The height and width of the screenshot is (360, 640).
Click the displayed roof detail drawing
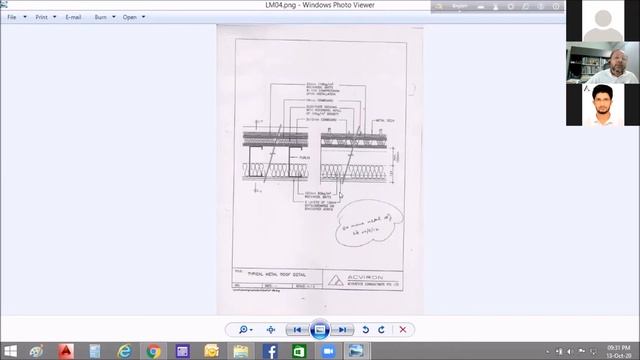(x=320, y=169)
